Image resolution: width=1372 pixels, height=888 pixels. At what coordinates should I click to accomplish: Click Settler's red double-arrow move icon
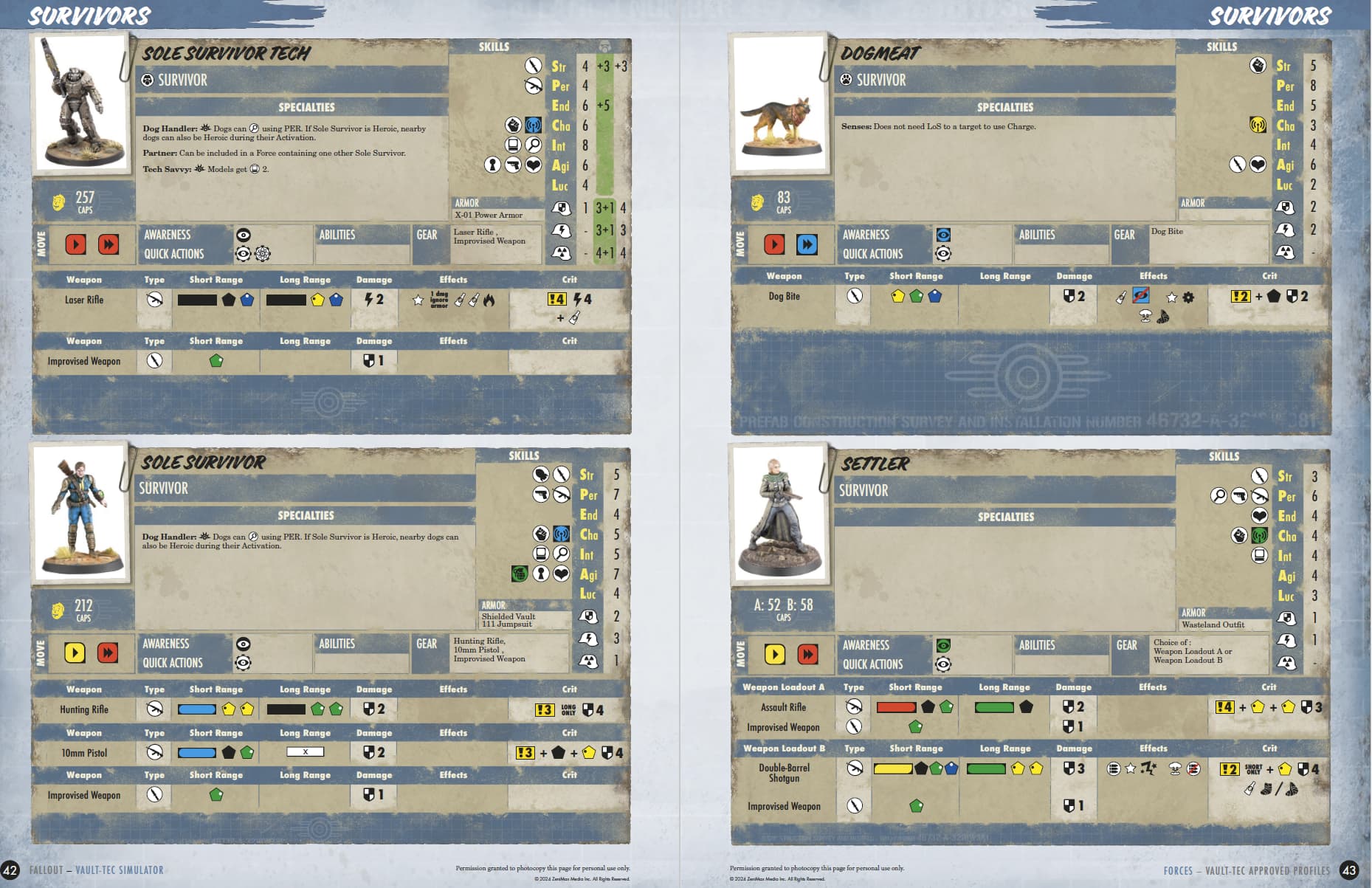coord(808,654)
